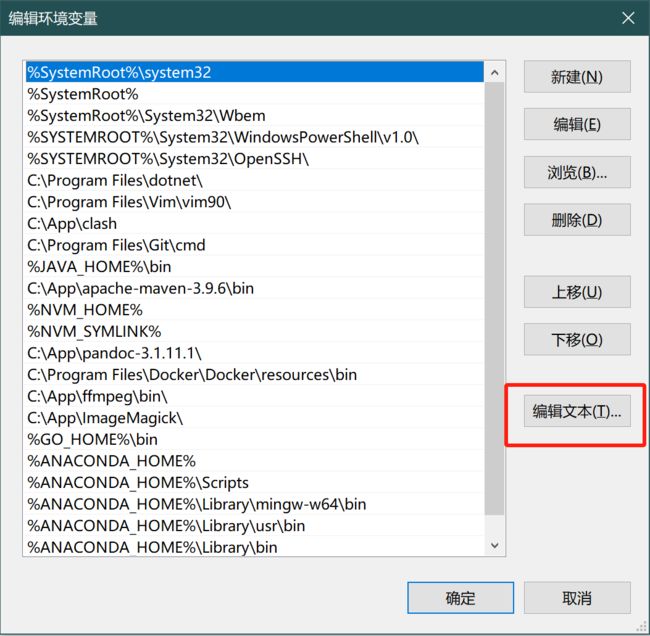
Task: Select the plain %ANACONDA_HOME% entry
Action: coord(254,461)
